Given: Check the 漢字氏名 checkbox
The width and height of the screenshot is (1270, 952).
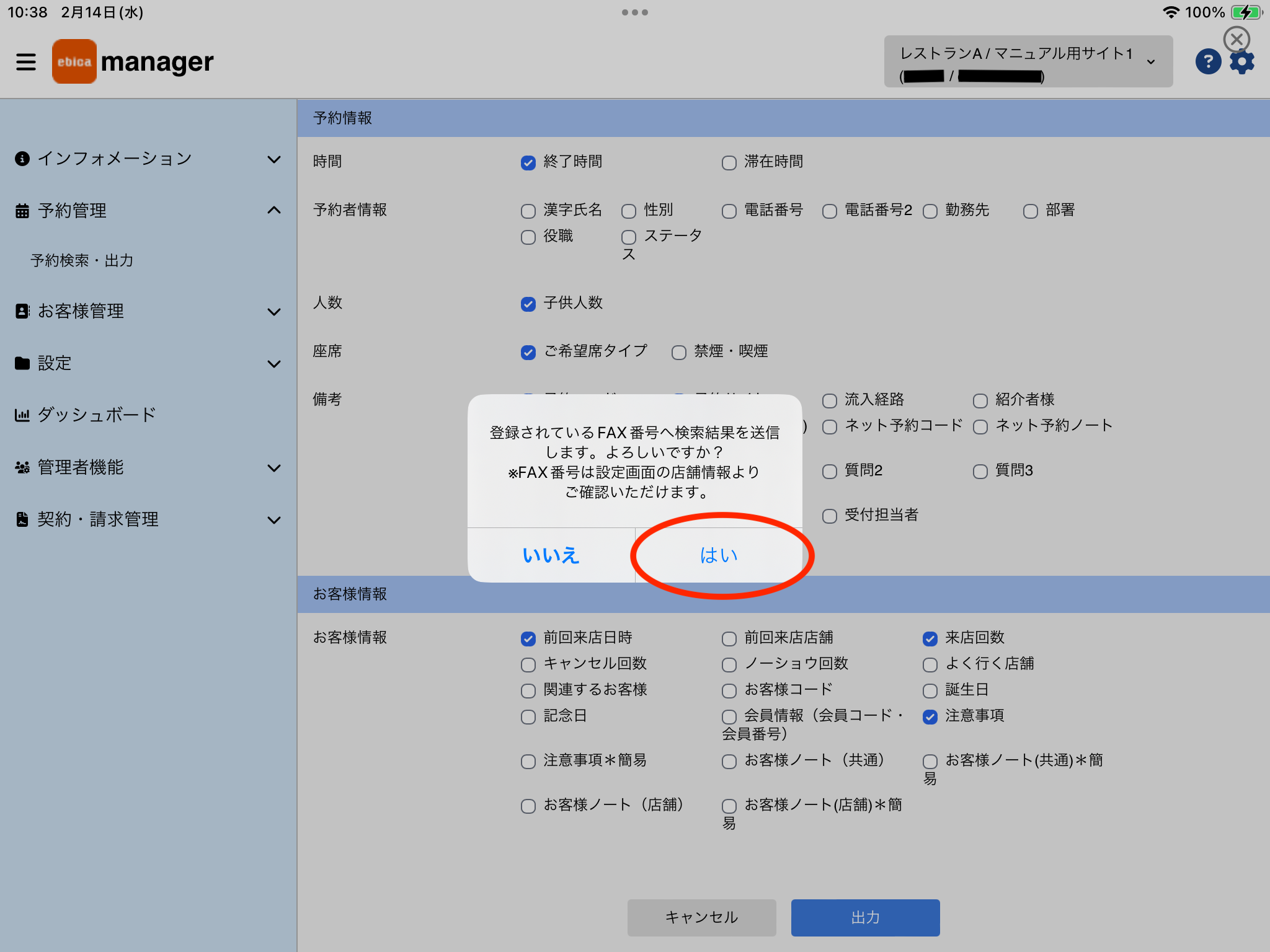Looking at the screenshot, I should tap(528, 211).
